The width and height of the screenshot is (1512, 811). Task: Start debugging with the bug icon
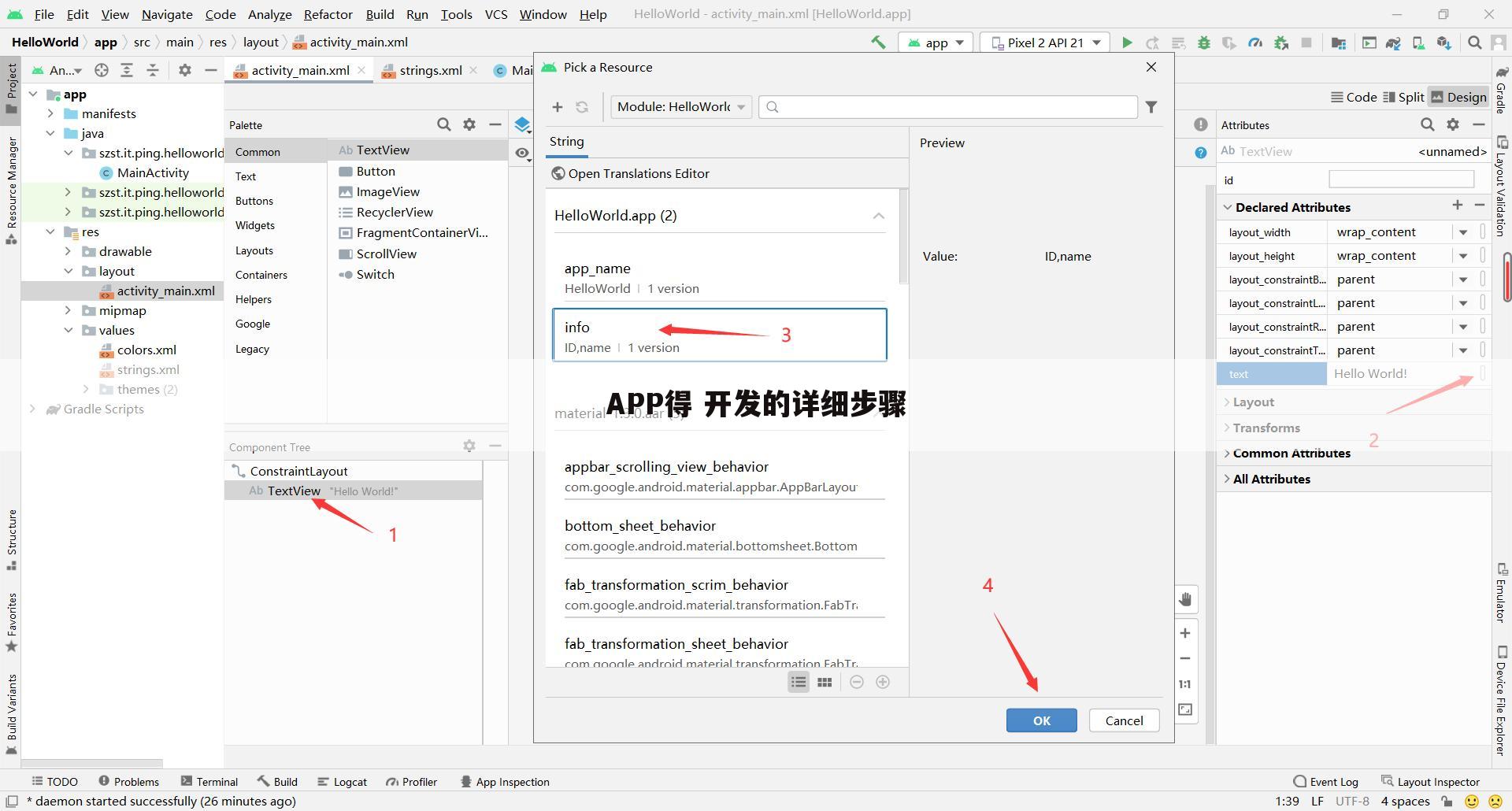click(1203, 43)
